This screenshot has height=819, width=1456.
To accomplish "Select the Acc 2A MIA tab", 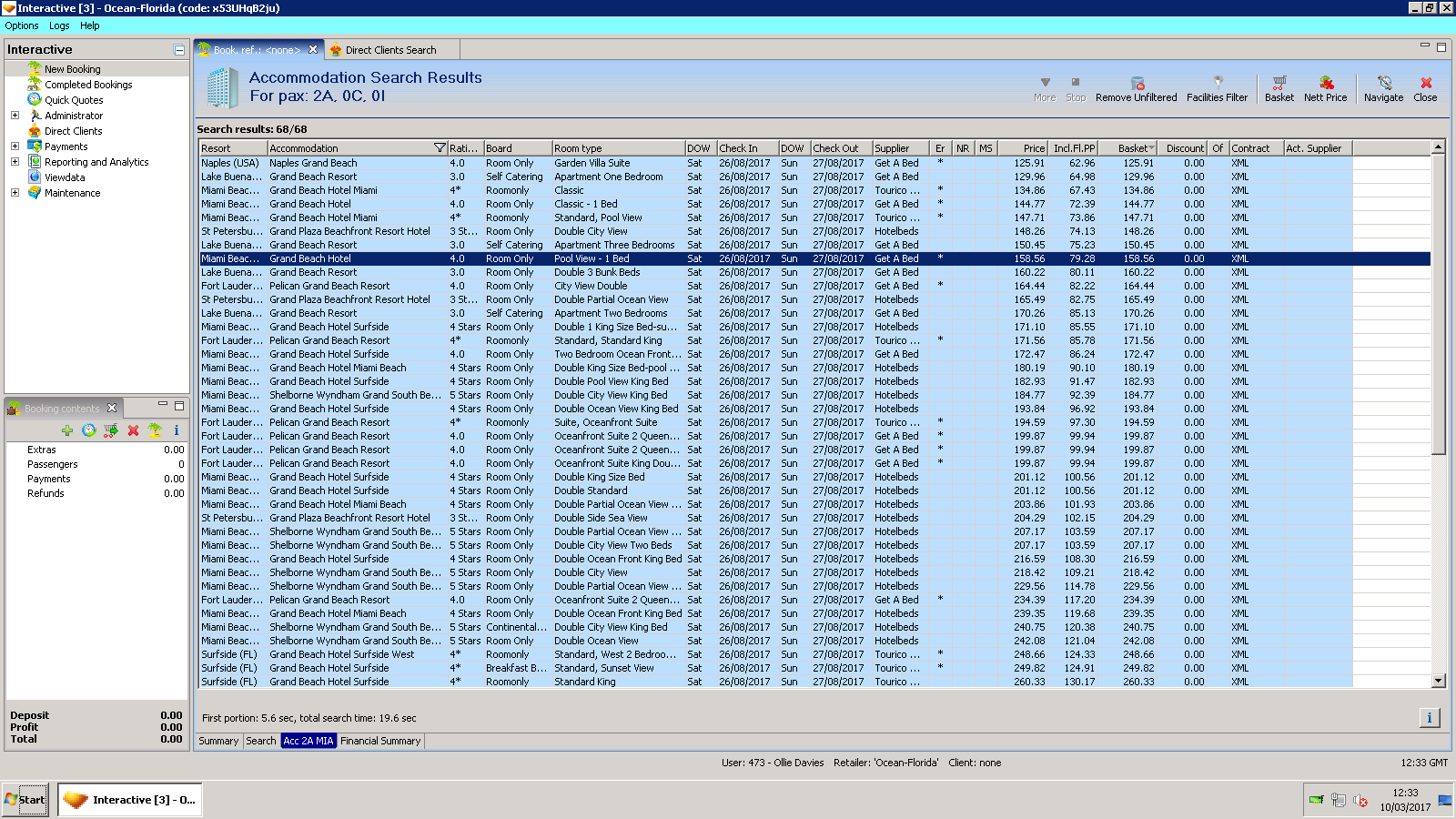I will [x=308, y=741].
